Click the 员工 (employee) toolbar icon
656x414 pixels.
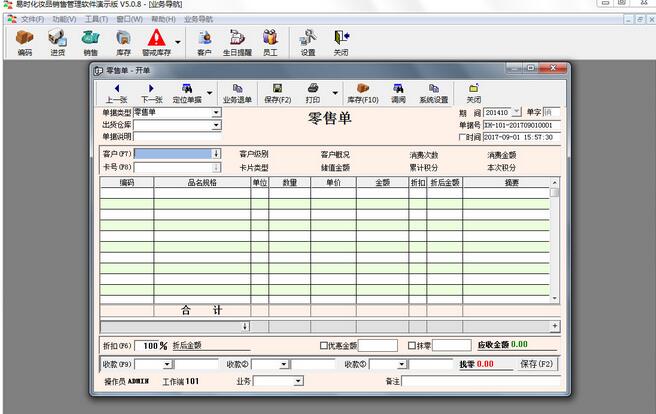(270, 43)
